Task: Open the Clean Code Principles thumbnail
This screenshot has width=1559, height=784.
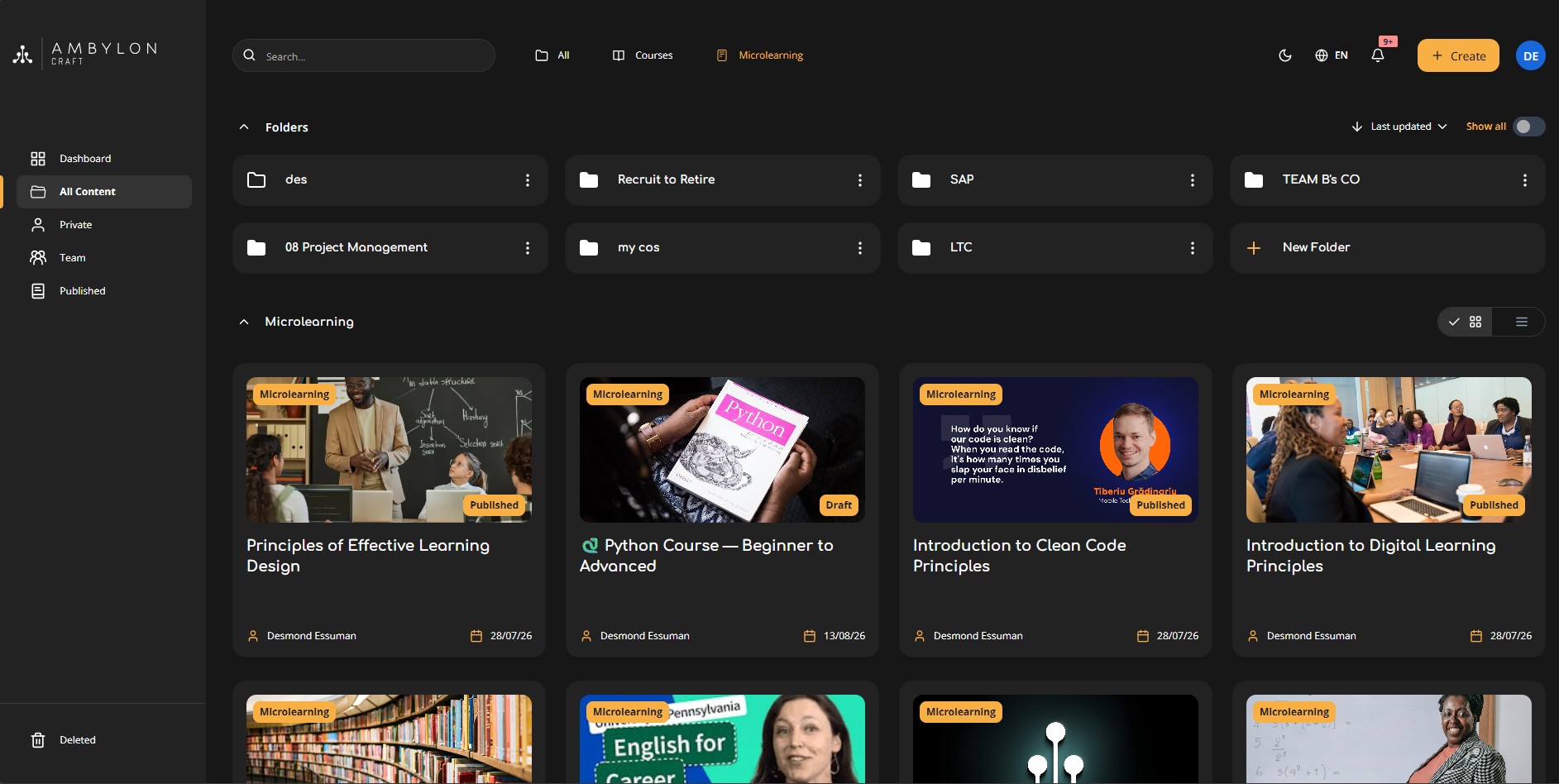Action: (x=1055, y=450)
